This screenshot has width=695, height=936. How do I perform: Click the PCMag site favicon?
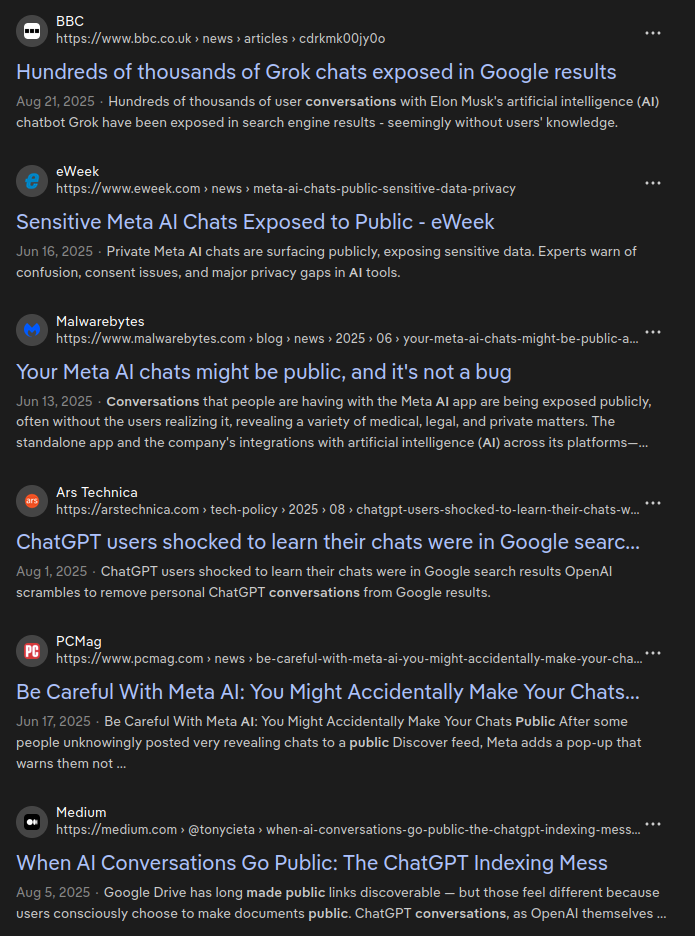[32, 650]
